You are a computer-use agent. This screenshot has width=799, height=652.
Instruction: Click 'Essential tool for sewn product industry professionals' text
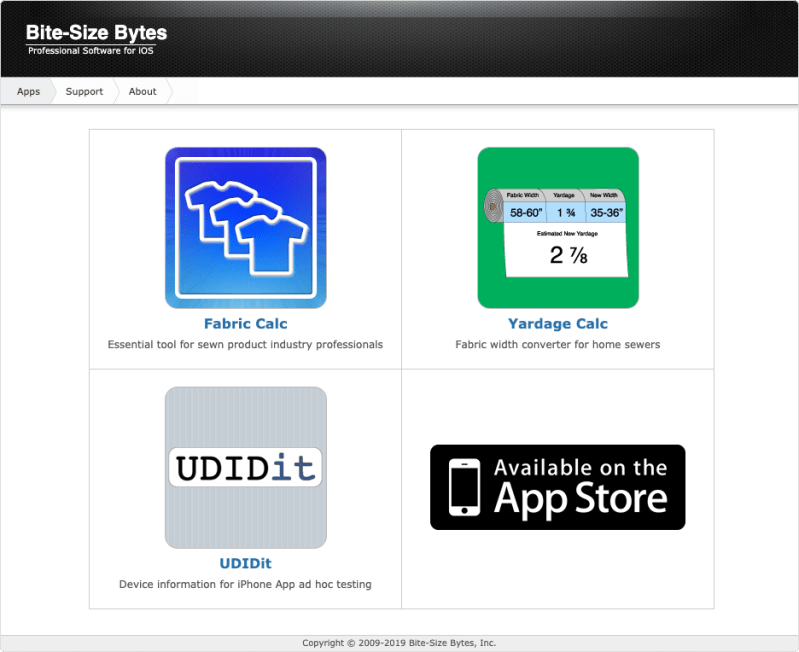(x=245, y=345)
